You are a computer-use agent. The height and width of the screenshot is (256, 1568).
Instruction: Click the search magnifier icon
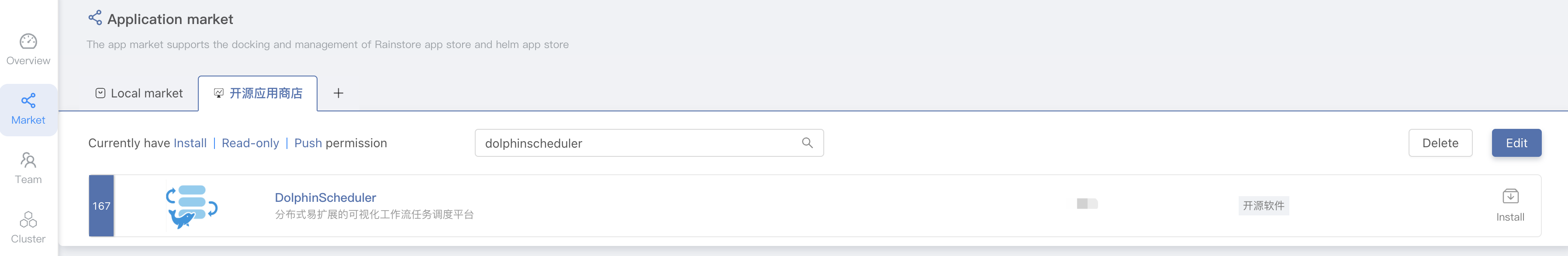[x=807, y=142]
